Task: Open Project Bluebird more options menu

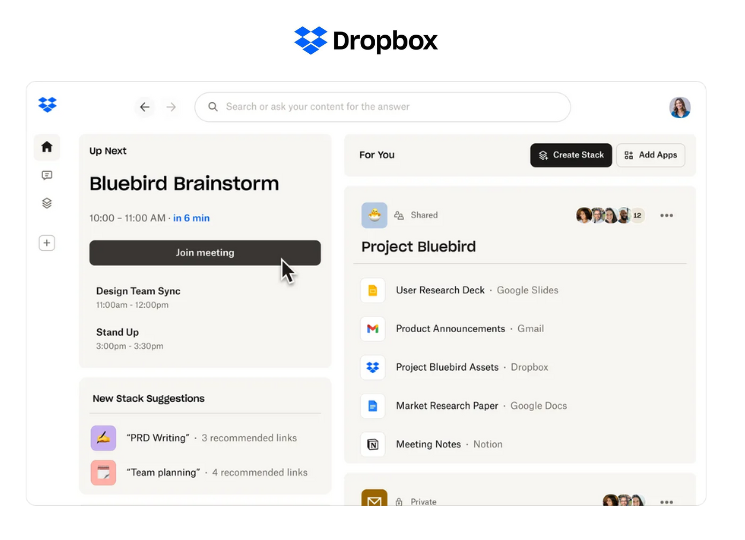Action: pos(666,215)
